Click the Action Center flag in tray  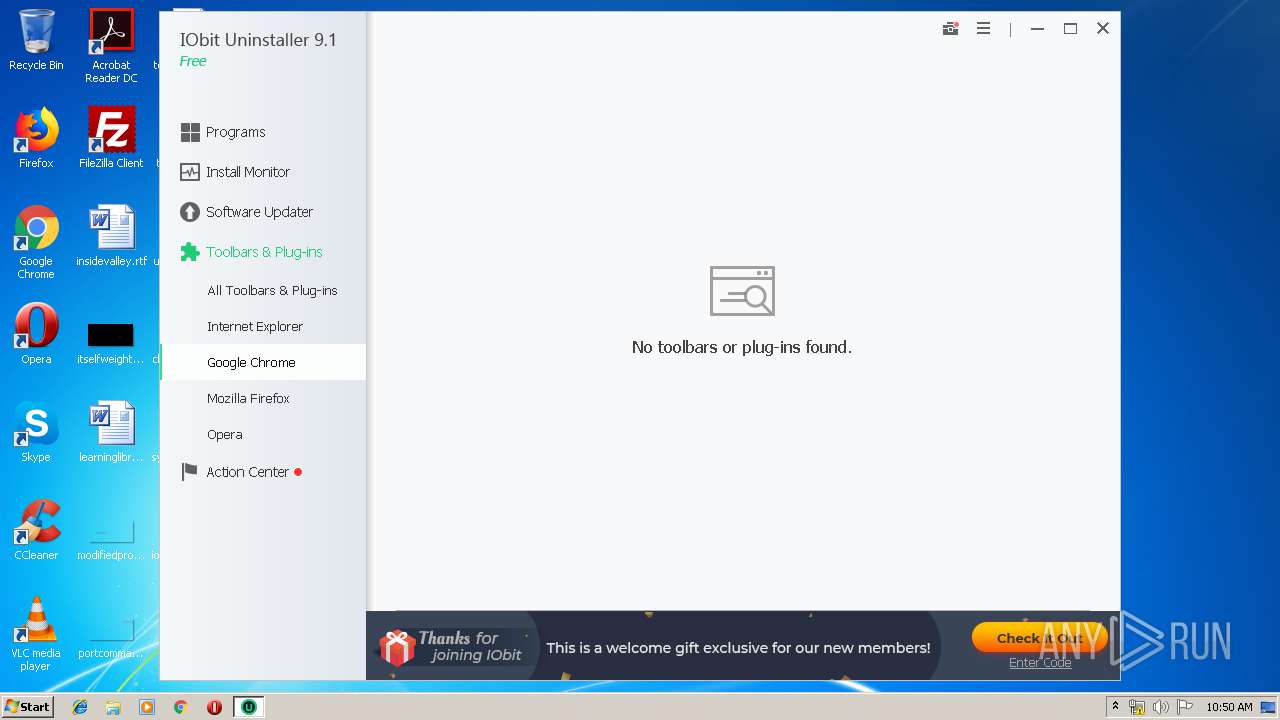[1185, 707]
